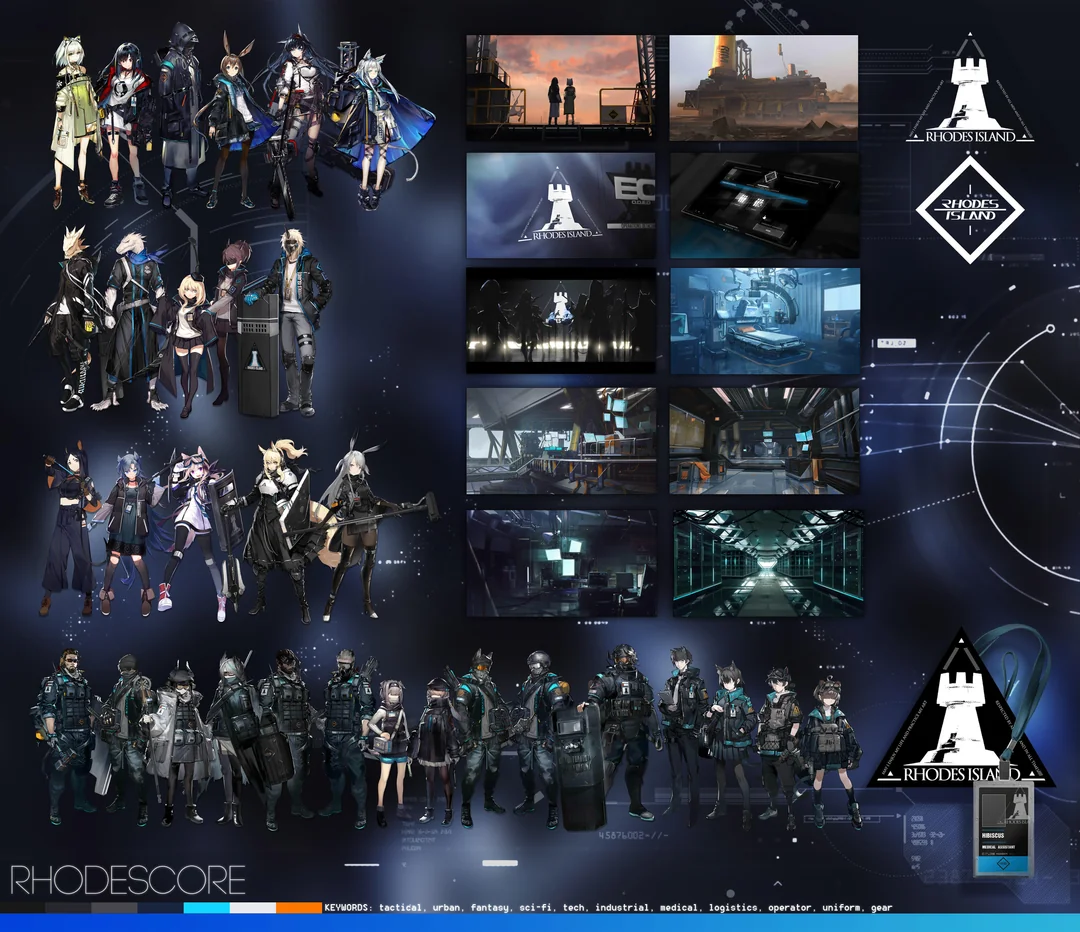The width and height of the screenshot is (1080, 932).
Task: Open the blue medical bay thumbnail
Action: (765, 321)
